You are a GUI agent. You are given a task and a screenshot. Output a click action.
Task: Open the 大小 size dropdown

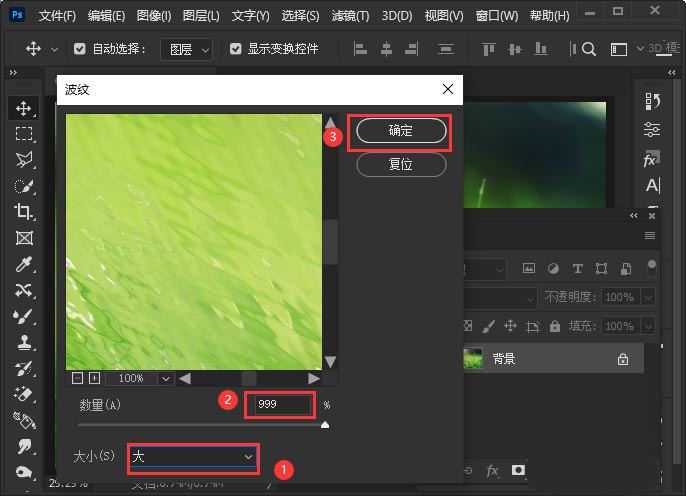[193, 457]
